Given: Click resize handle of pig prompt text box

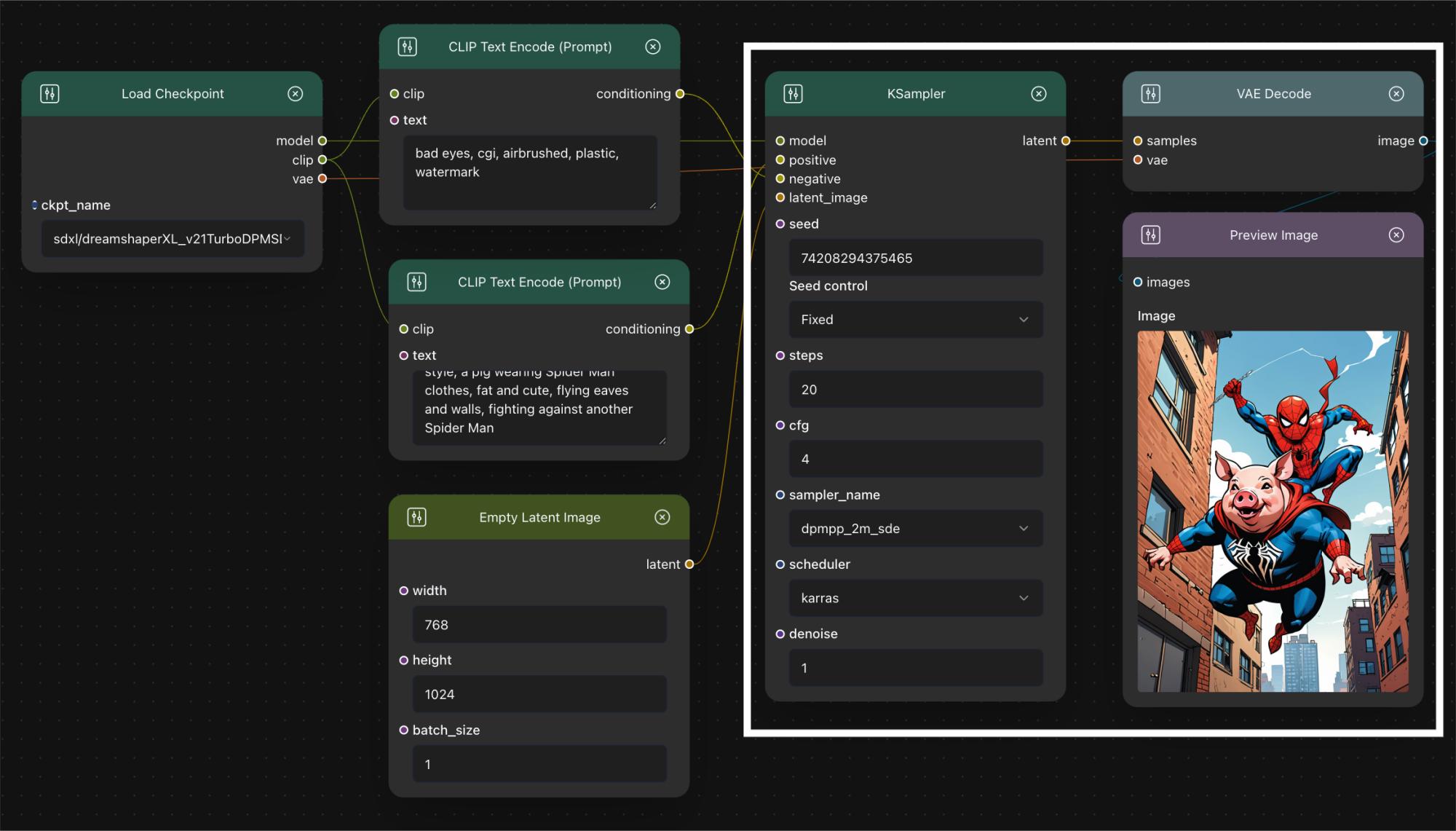Looking at the screenshot, I should (x=662, y=441).
